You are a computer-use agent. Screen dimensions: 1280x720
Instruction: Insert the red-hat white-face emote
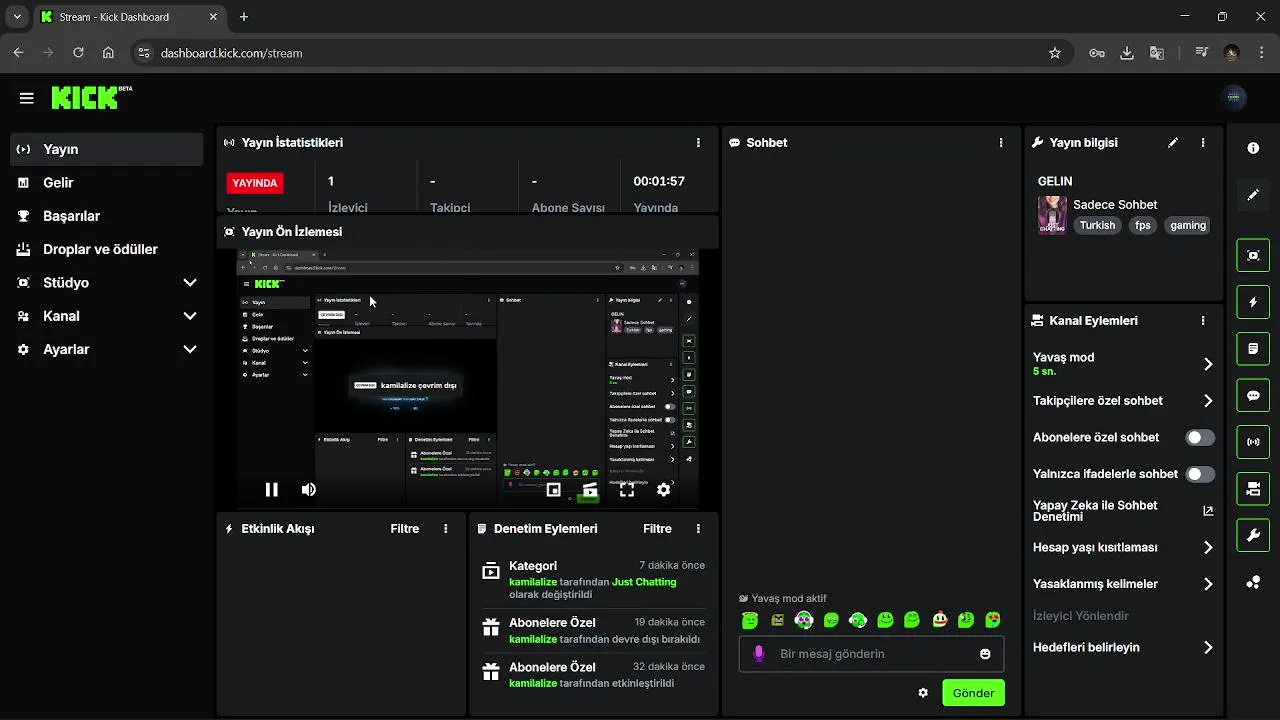pos(939,621)
